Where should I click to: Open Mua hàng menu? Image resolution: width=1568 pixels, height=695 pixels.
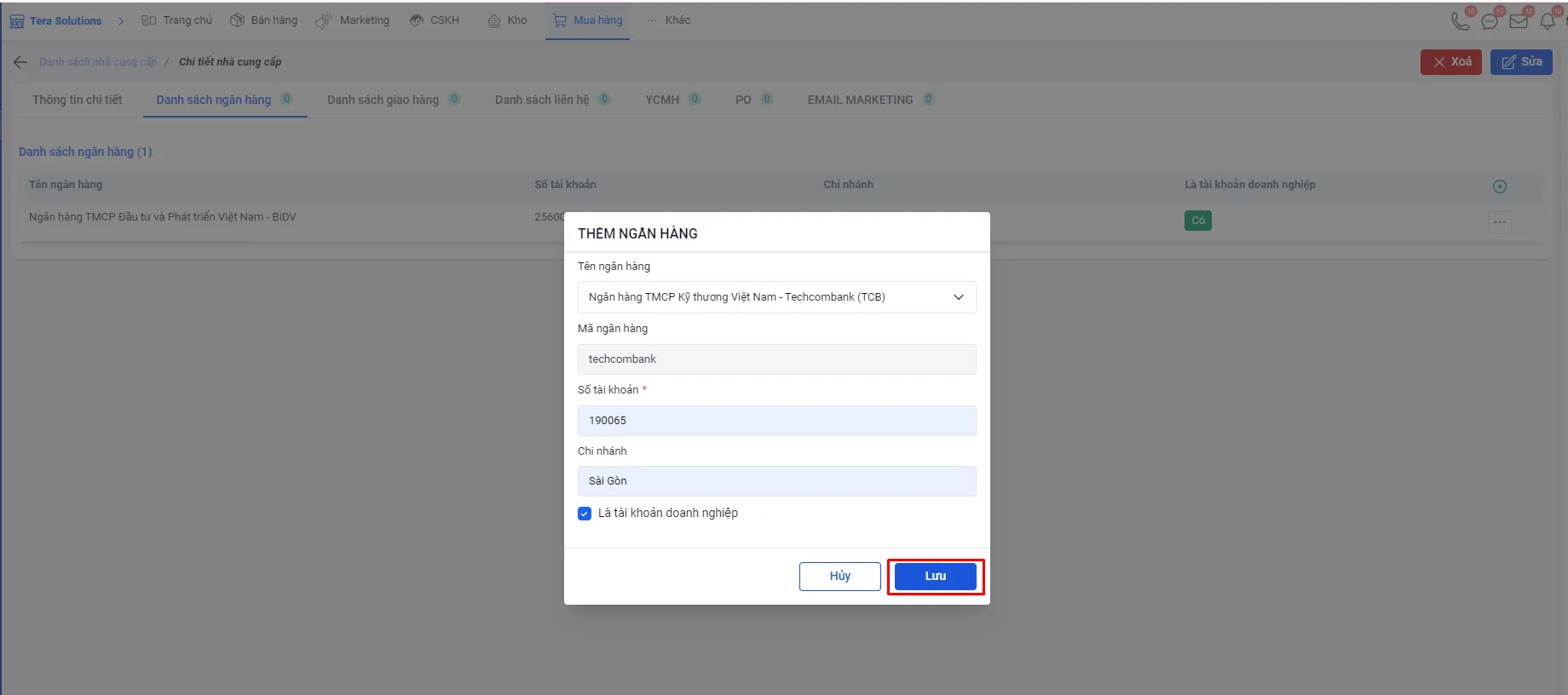pos(588,20)
